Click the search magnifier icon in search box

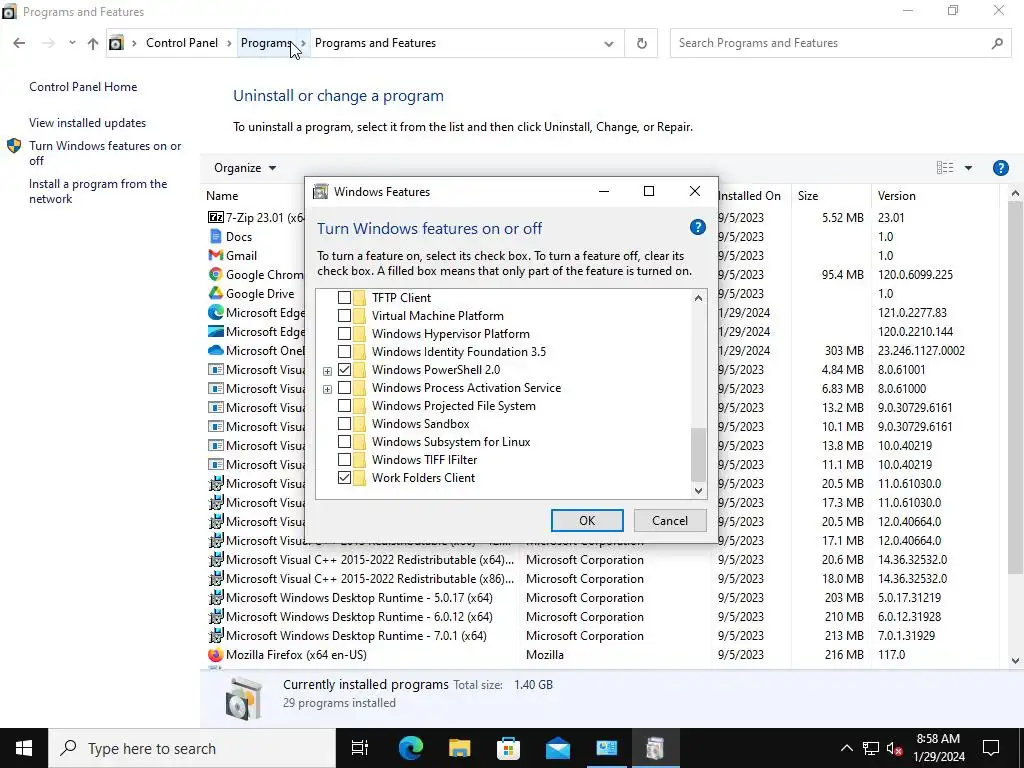(x=997, y=43)
